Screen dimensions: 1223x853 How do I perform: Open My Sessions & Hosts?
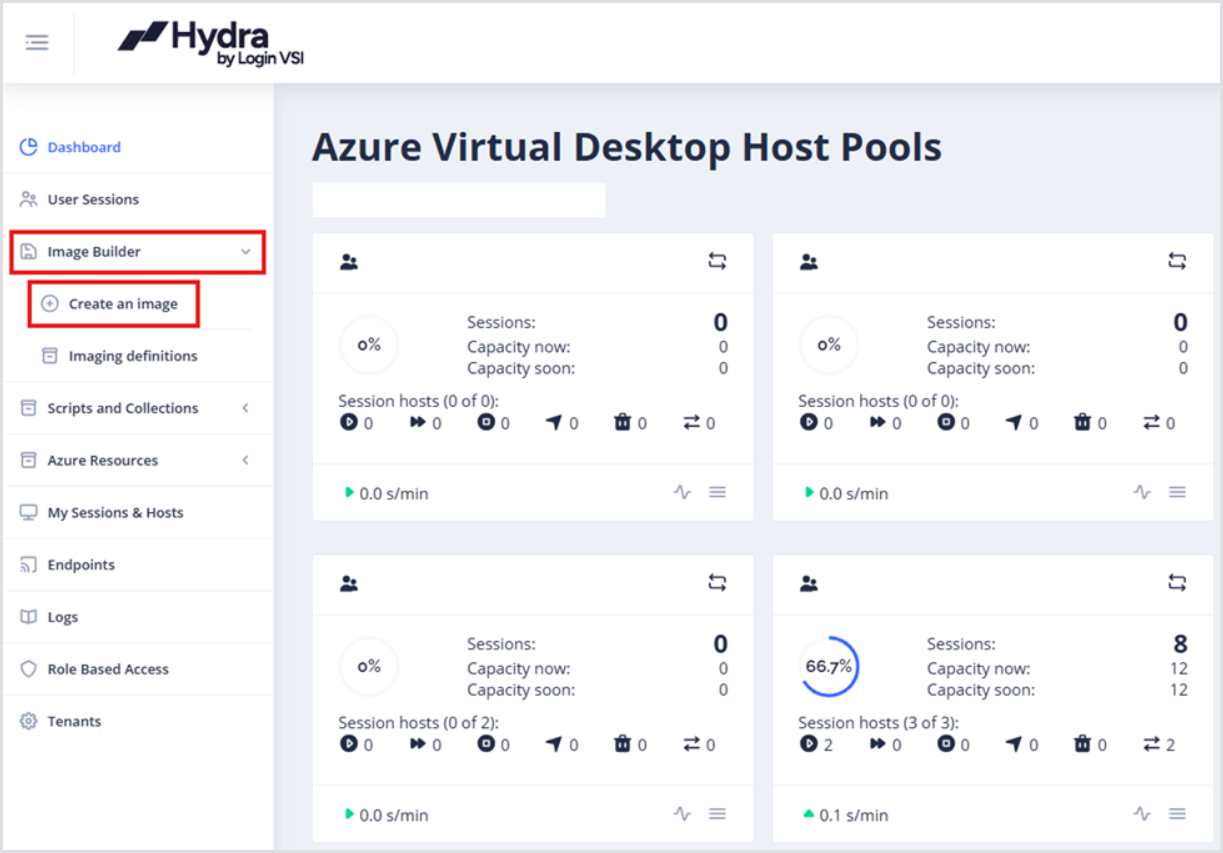click(x=115, y=512)
